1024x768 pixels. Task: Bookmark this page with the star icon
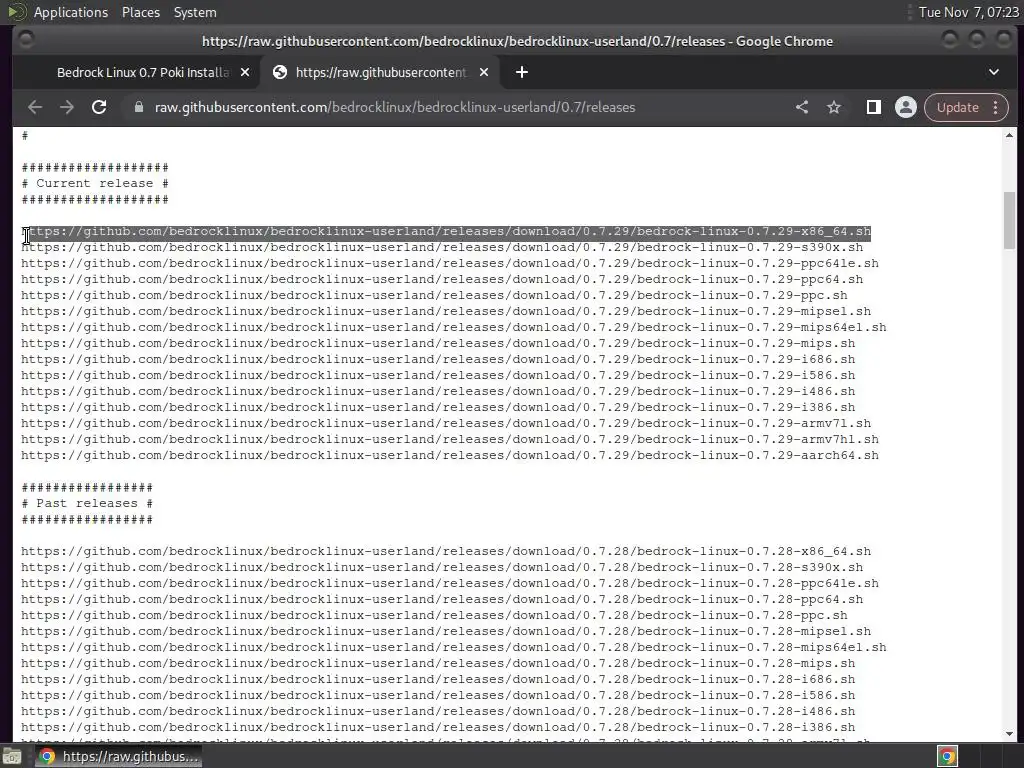pos(834,107)
